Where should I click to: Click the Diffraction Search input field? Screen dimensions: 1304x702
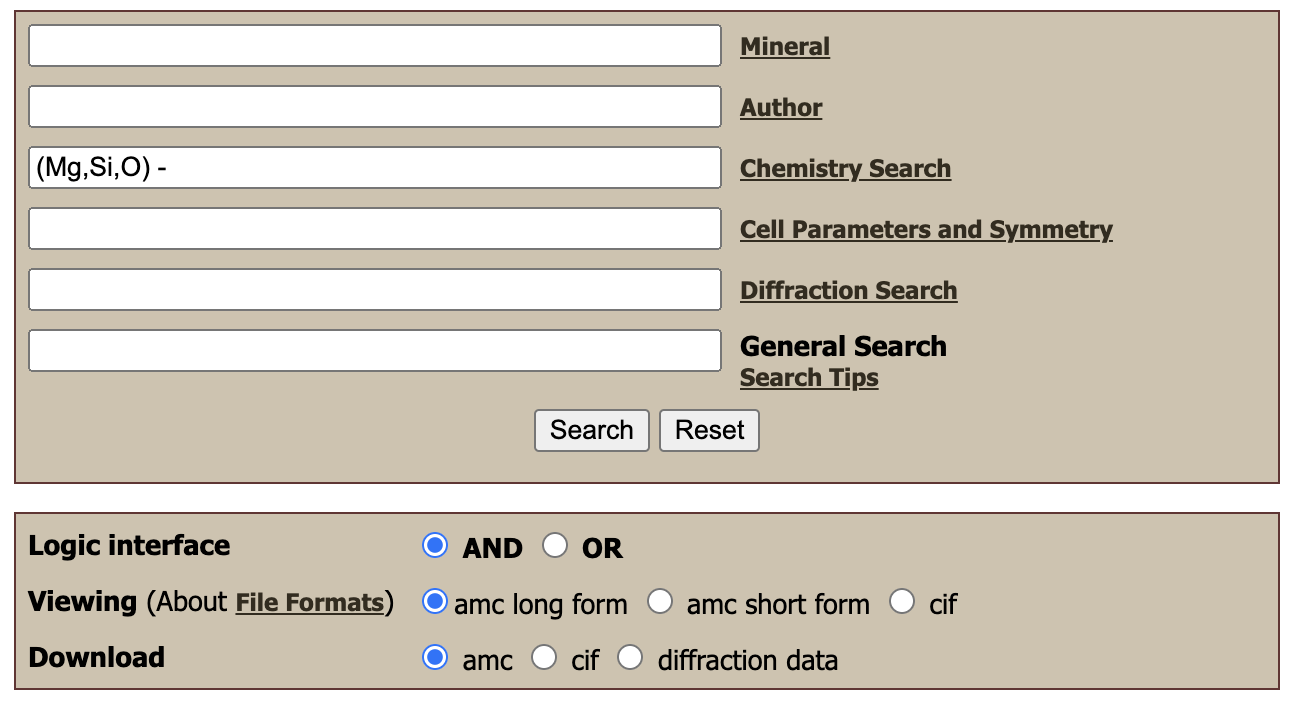point(375,290)
